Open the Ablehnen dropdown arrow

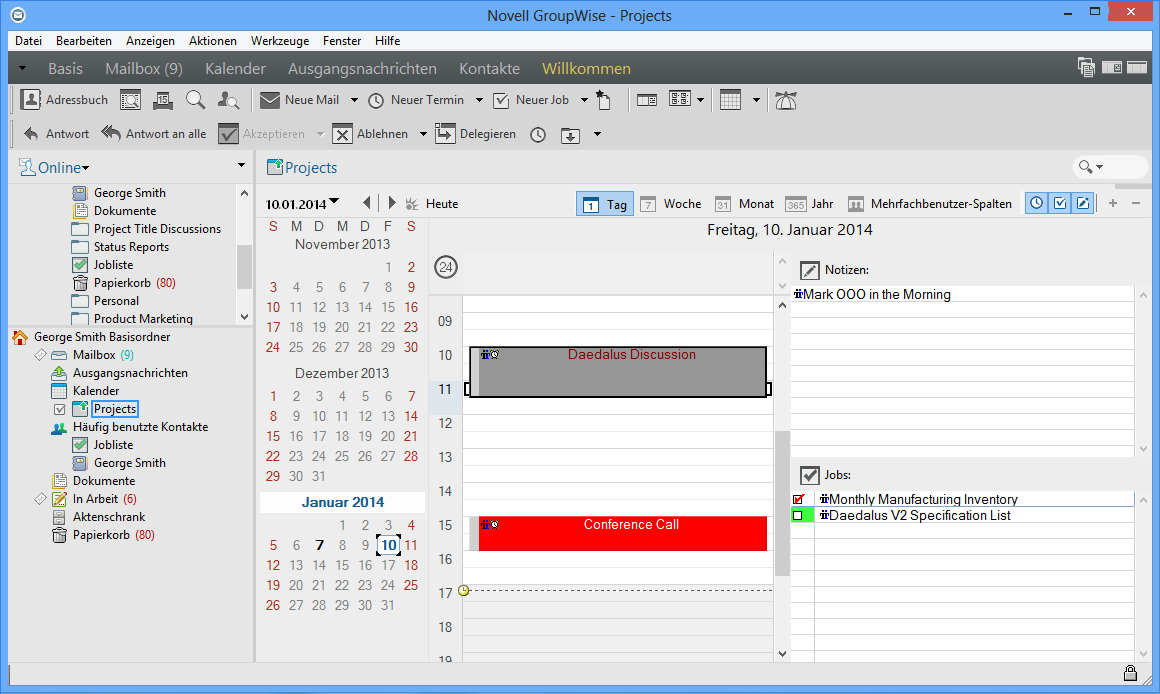(x=423, y=134)
